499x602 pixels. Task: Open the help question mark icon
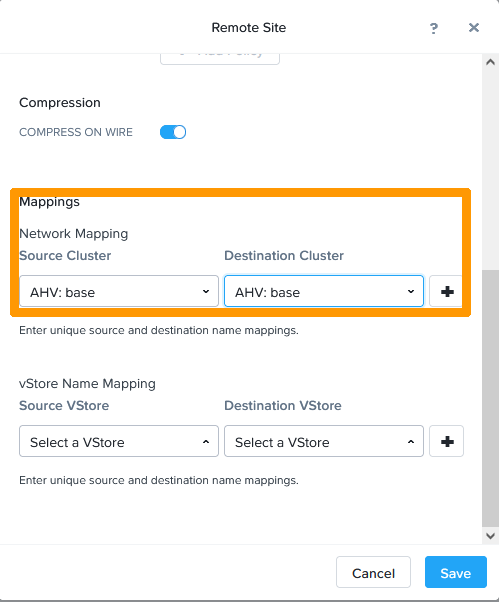coord(434,28)
